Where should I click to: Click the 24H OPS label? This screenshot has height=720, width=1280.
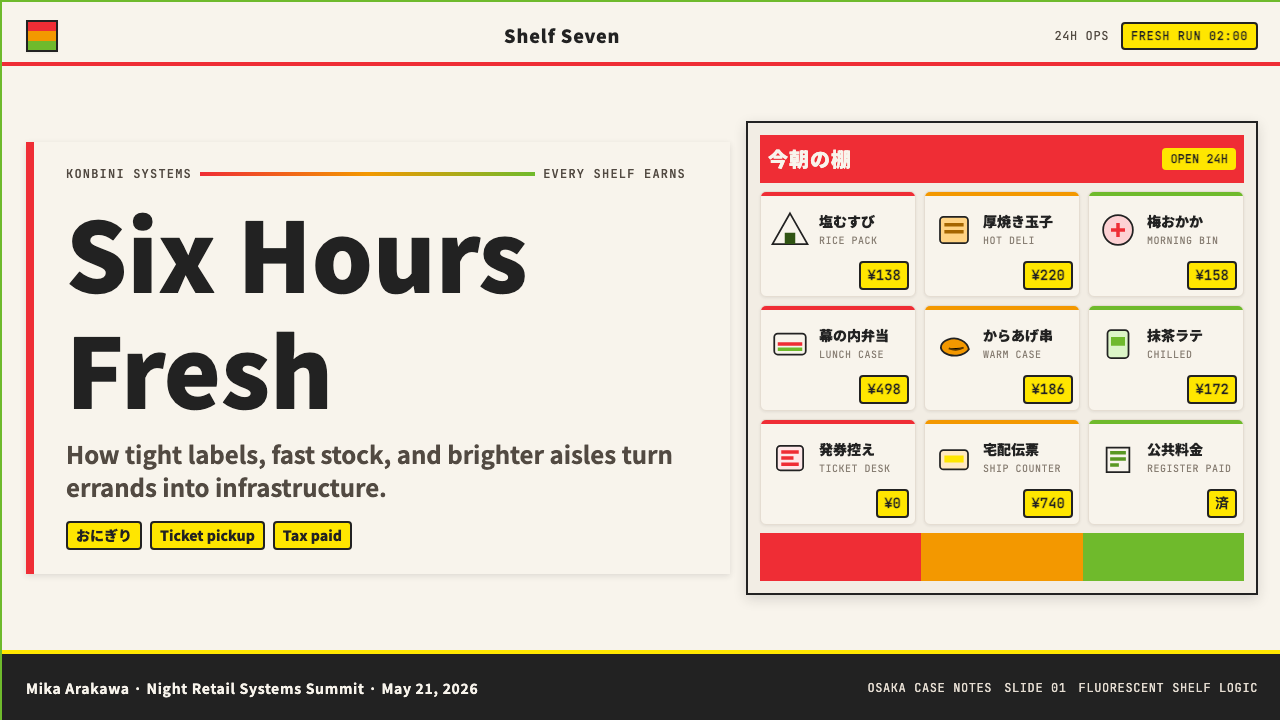click(x=1082, y=36)
